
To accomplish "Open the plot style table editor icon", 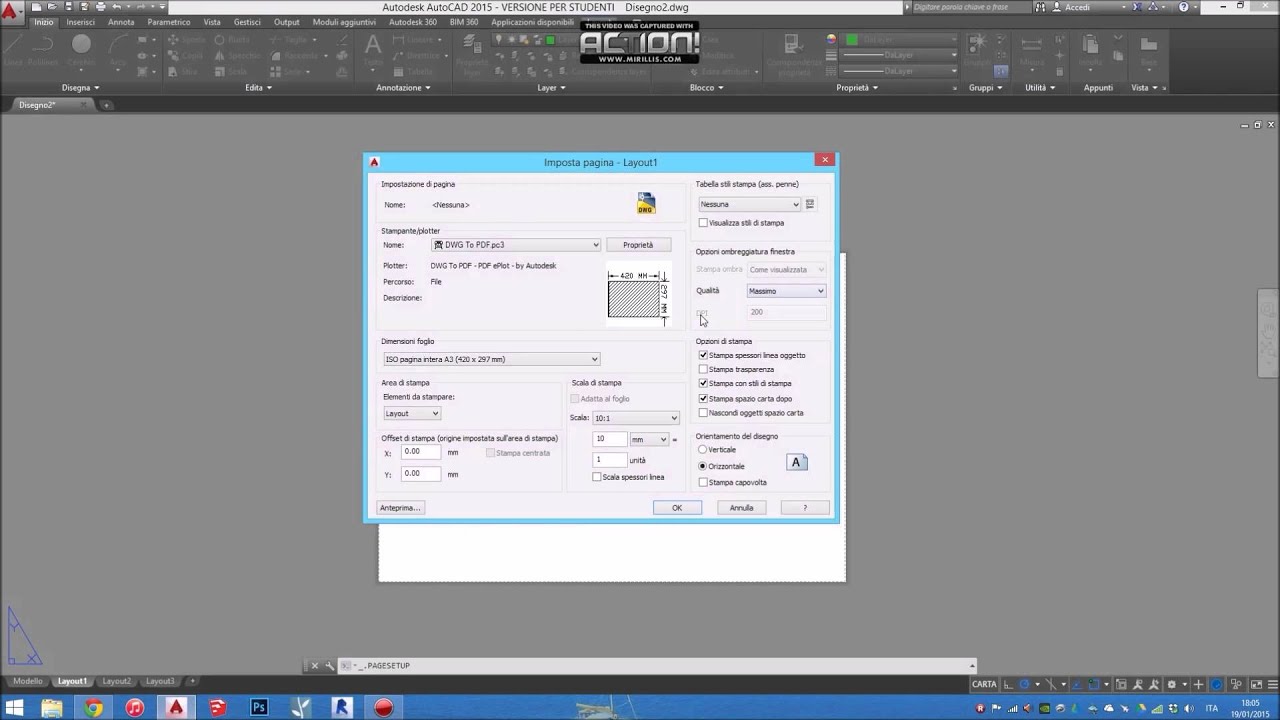I will 810,204.
